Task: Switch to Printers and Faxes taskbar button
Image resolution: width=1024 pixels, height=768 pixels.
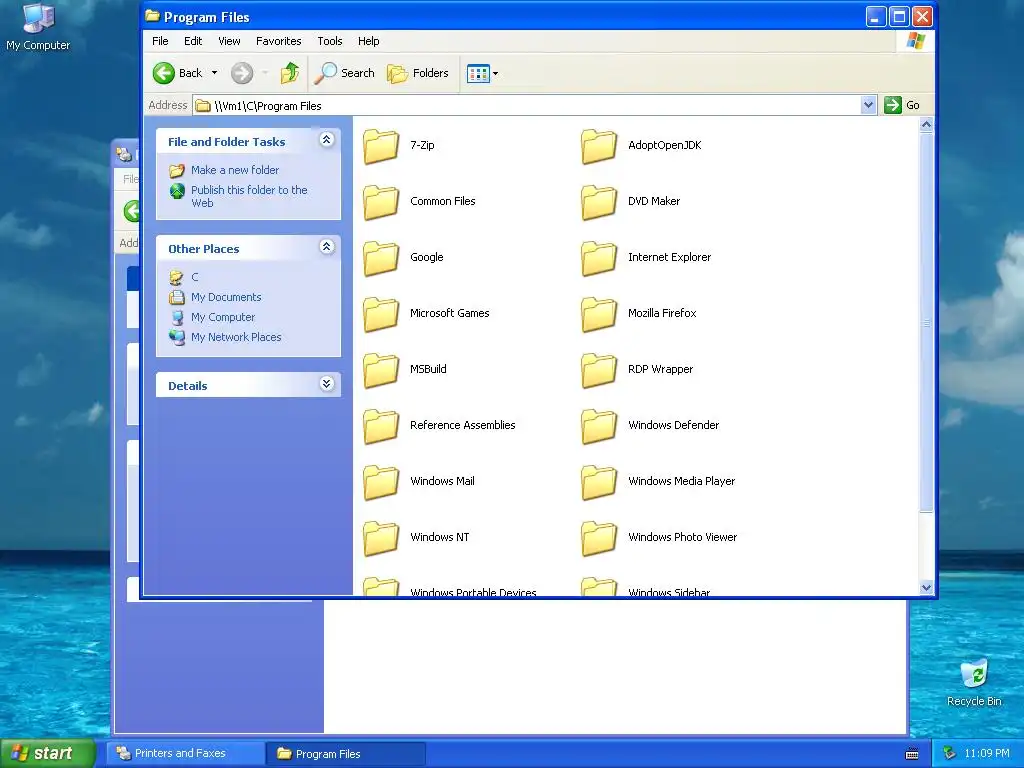Action: [185, 754]
